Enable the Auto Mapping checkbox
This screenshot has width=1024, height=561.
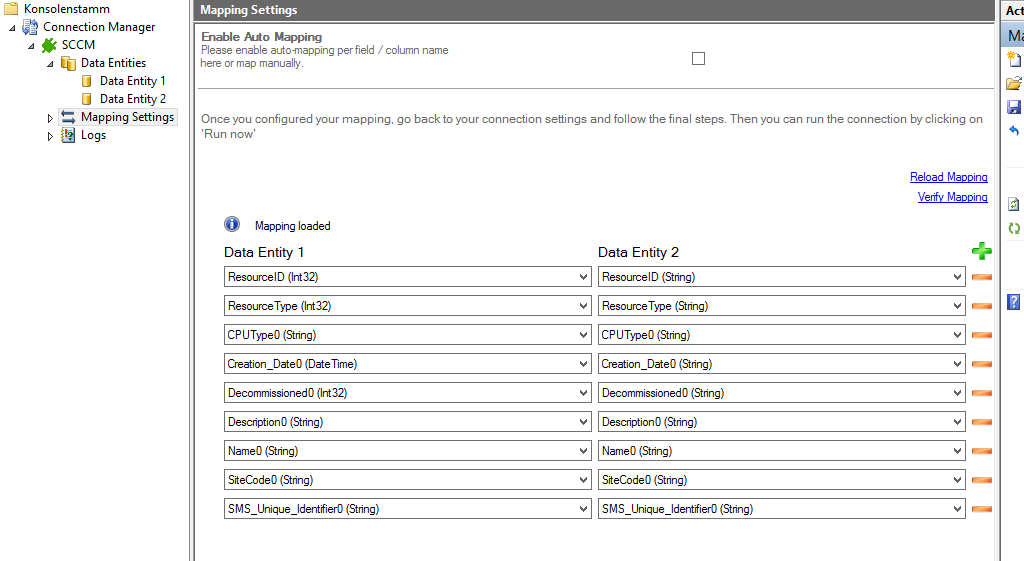tap(698, 58)
